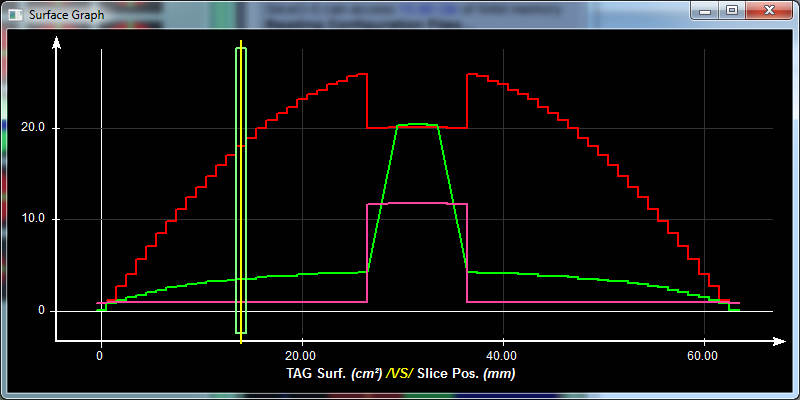Click the 40.00 tick label on X-axis
The width and height of the screenshot is (800, 400).
502,354
